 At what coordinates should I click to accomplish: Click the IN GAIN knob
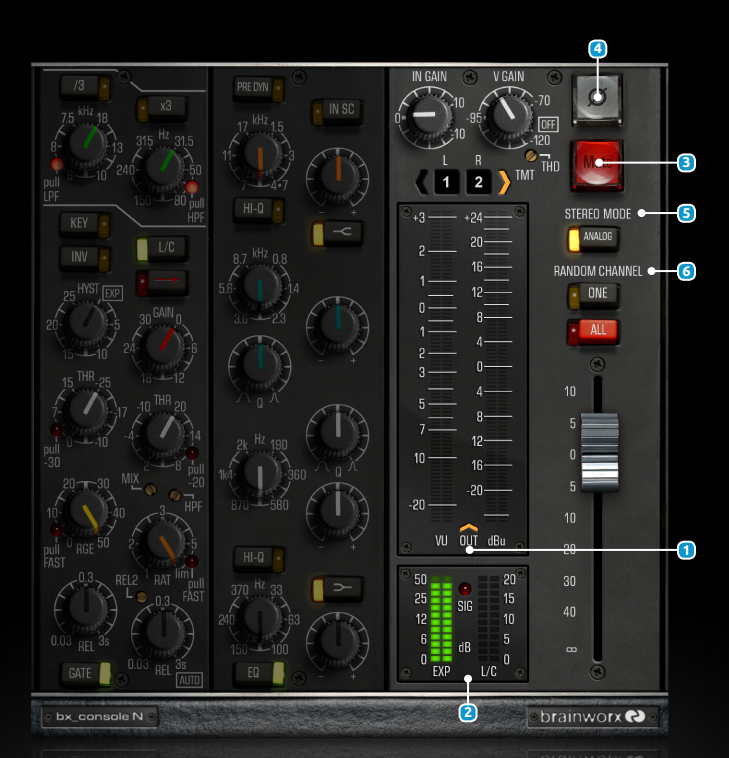tap(428, 116)
